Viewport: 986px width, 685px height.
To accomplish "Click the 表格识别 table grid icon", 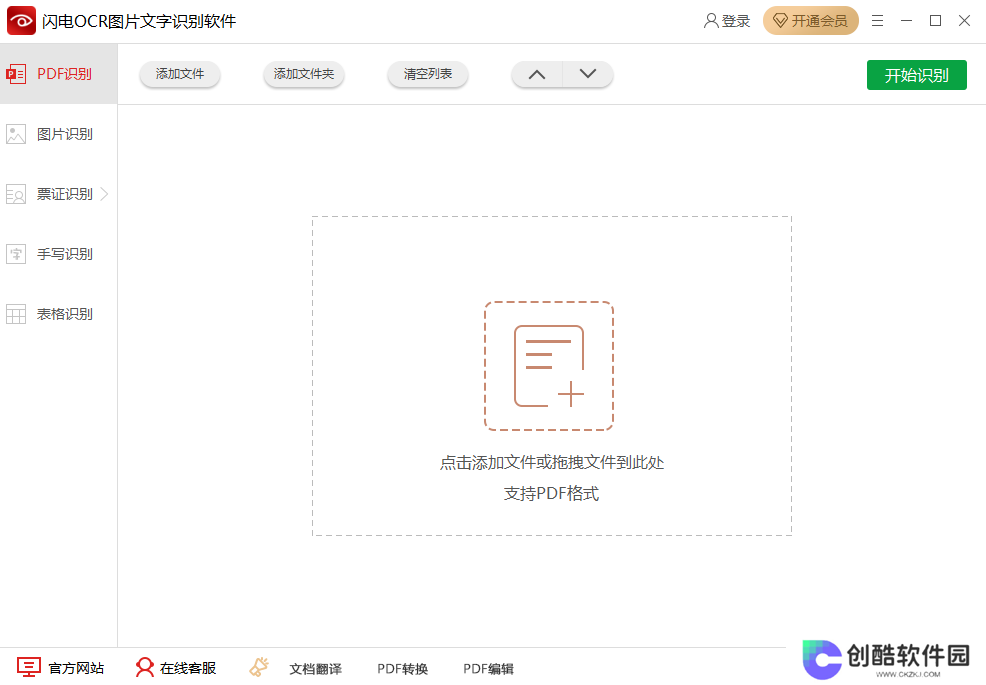I will (x=16, y=314).
